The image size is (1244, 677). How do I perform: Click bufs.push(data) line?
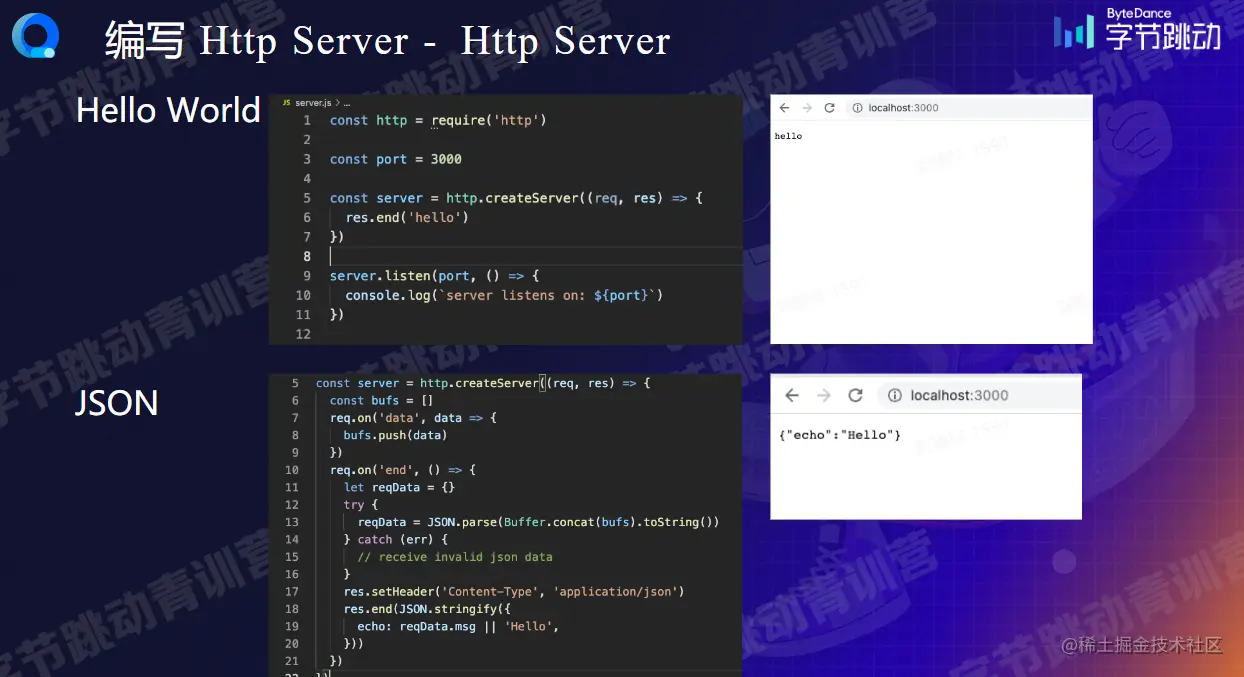(395, 435)
